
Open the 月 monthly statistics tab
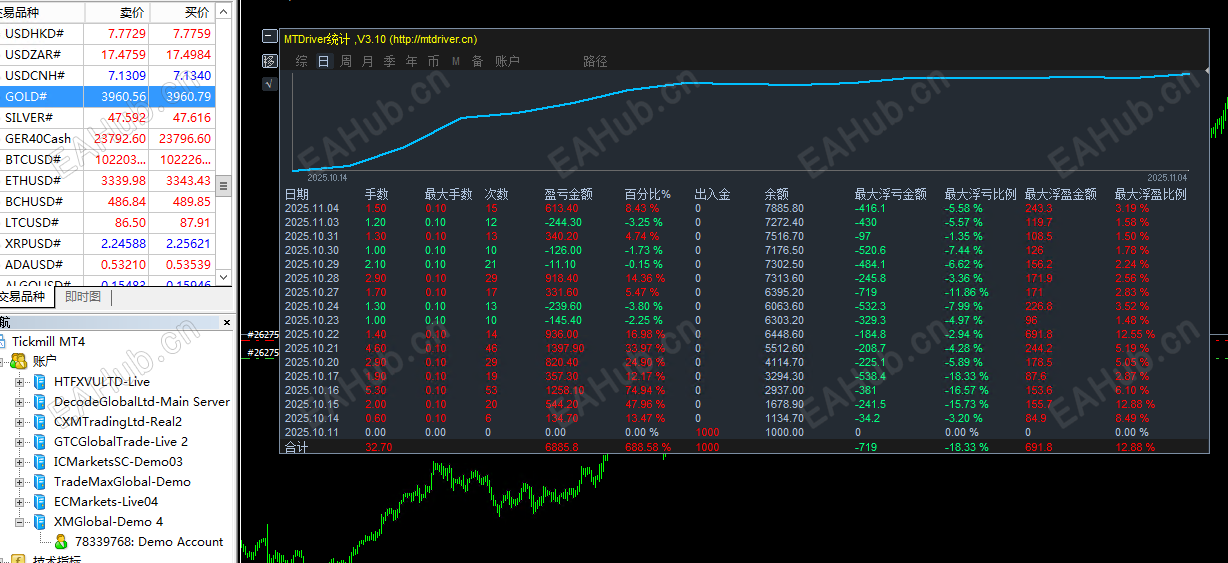(368, 61)
